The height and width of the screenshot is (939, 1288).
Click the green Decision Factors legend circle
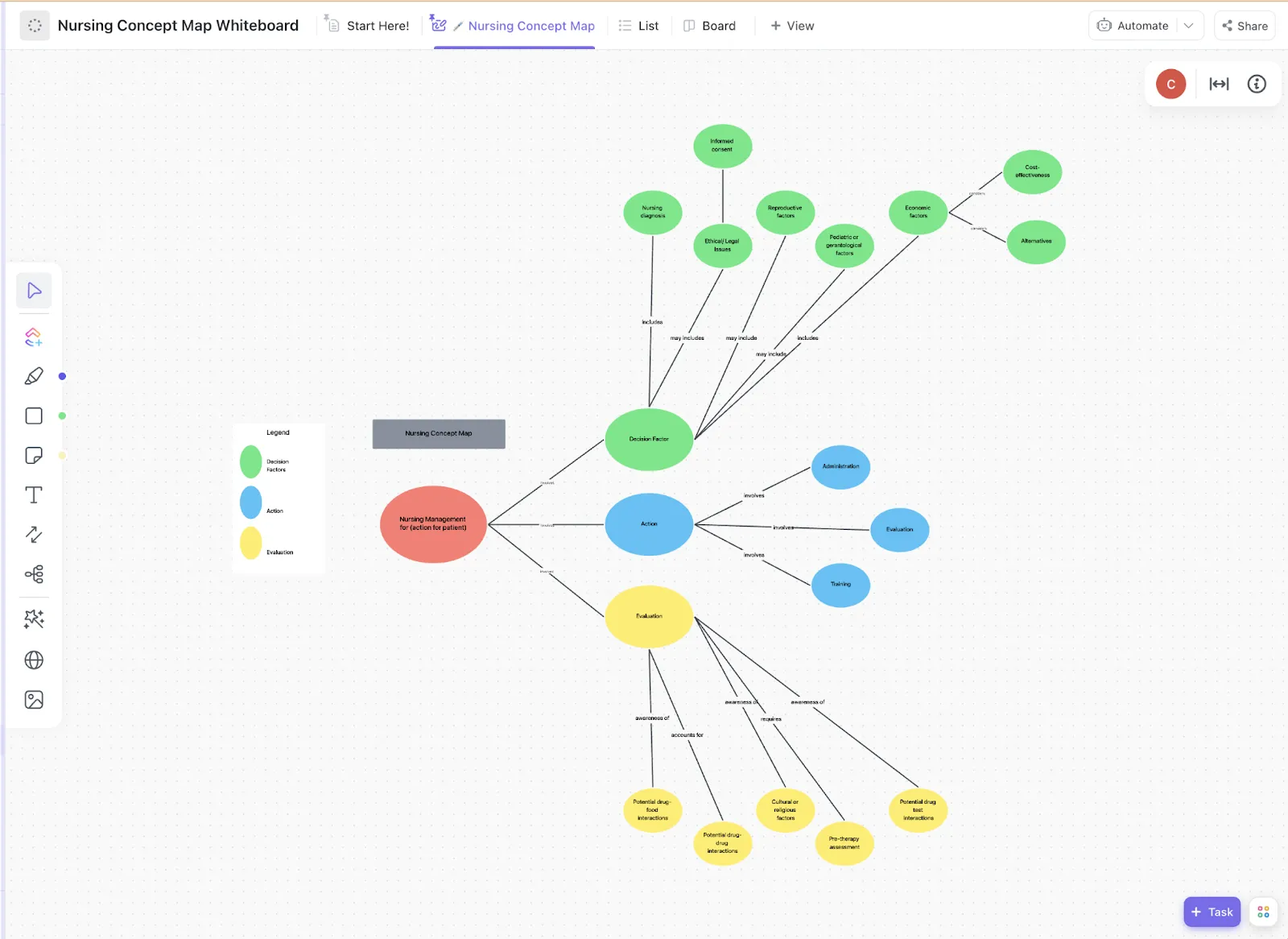[x=251, y=461]
